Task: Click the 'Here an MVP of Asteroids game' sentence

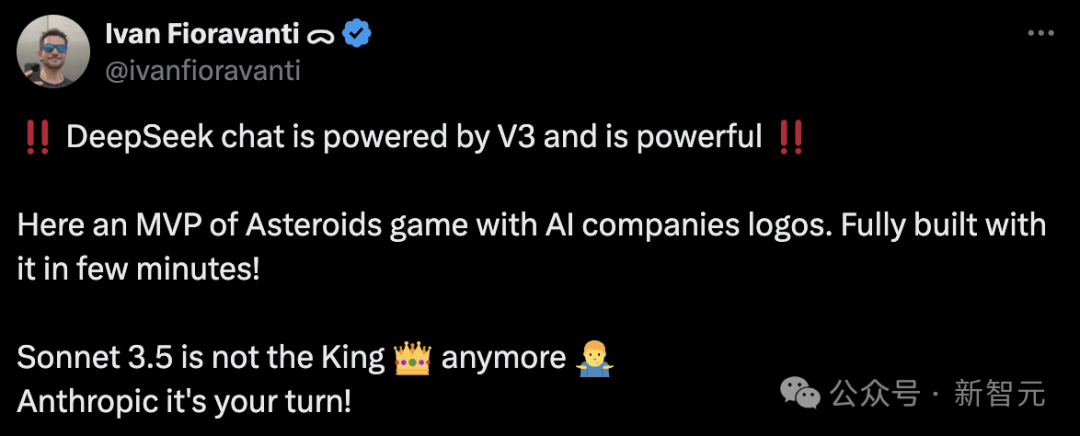Action: (x=300, y=226)
